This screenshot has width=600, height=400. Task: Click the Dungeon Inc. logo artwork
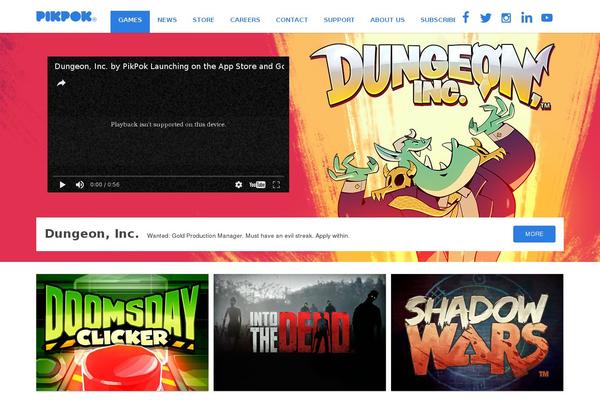[x=432, y=75]
